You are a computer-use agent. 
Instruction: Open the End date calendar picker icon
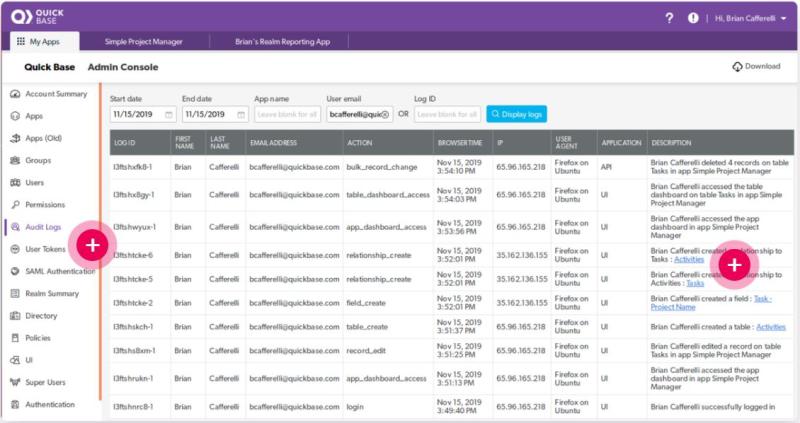click(241, 115)
